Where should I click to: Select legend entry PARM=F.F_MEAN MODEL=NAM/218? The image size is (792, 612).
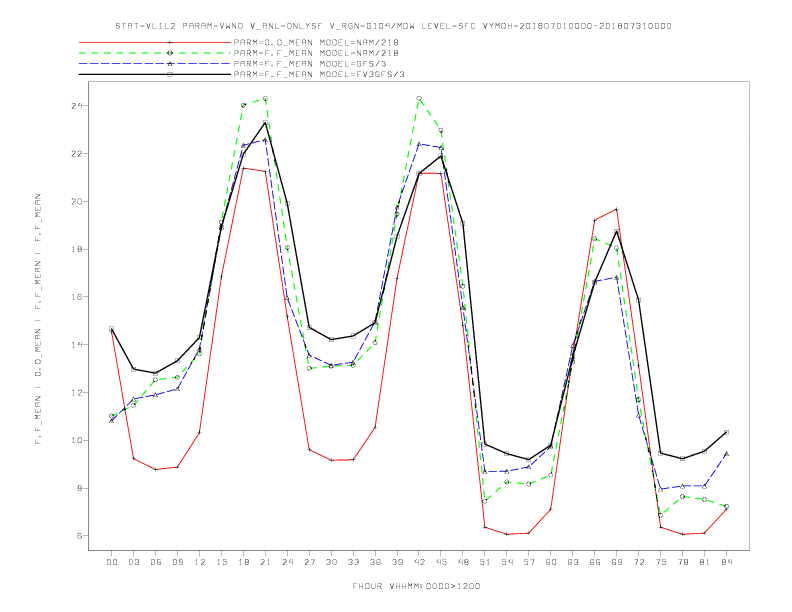coord(316,53)
